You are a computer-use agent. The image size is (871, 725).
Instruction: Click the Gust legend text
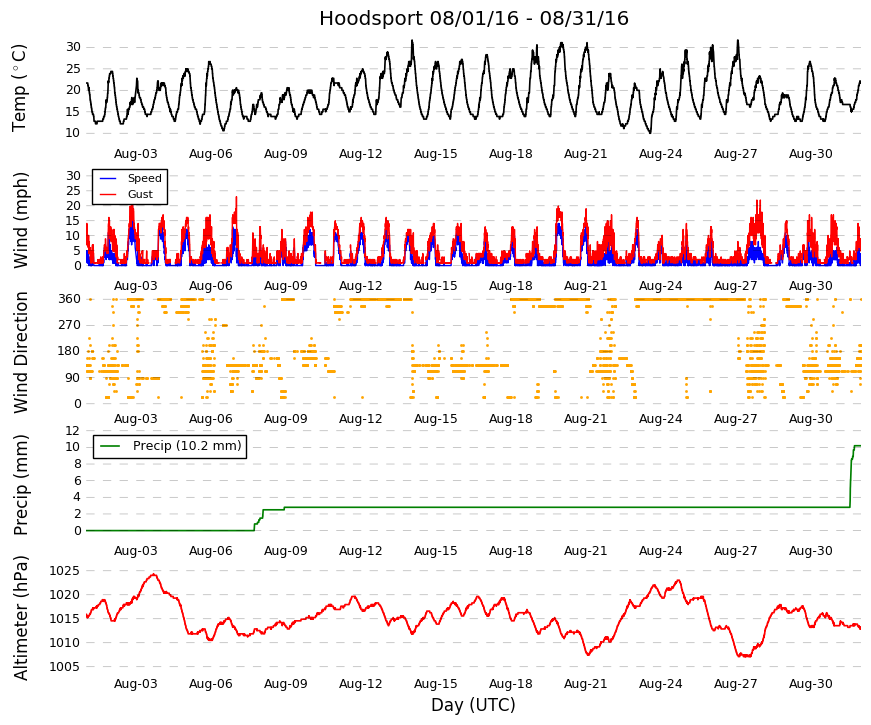140,194
